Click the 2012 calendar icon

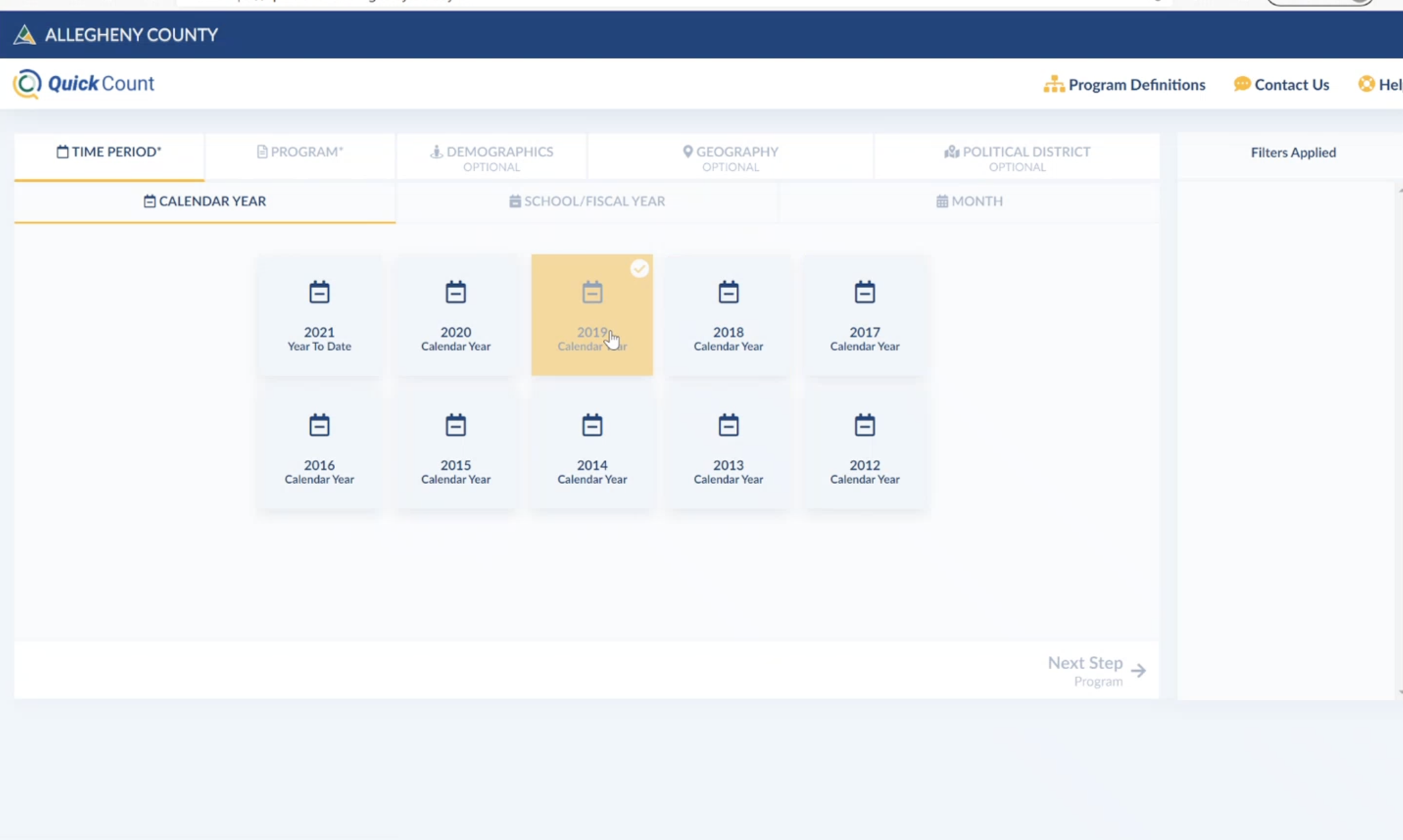tap(865, 425)
